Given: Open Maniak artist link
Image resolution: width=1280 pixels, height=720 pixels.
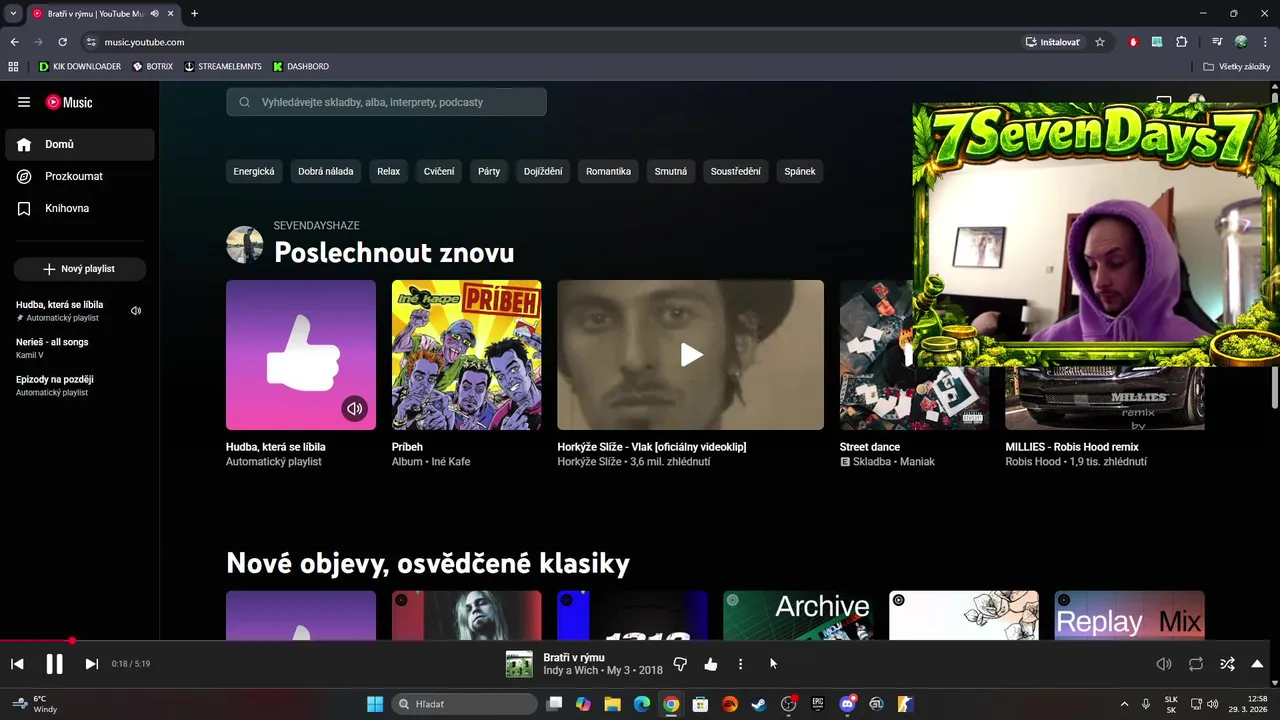Looking at the screenshot, I should coord(917,462).
